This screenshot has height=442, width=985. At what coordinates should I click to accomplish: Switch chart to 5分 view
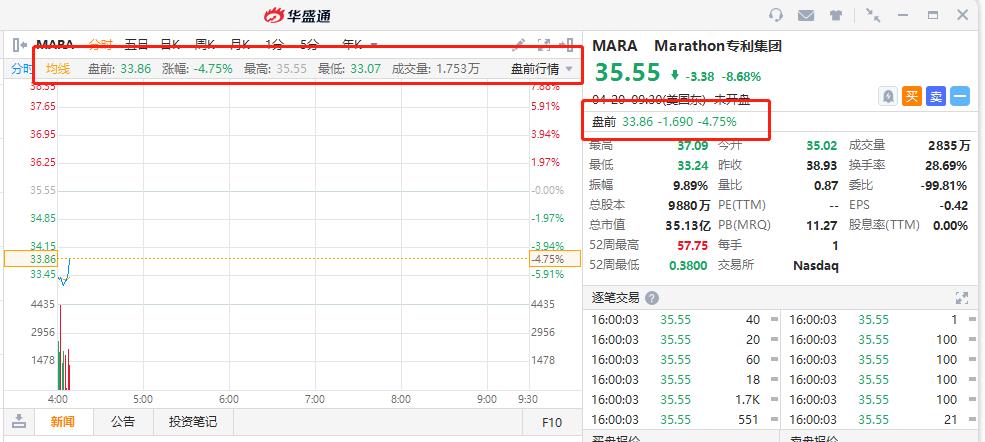(309, 45)
